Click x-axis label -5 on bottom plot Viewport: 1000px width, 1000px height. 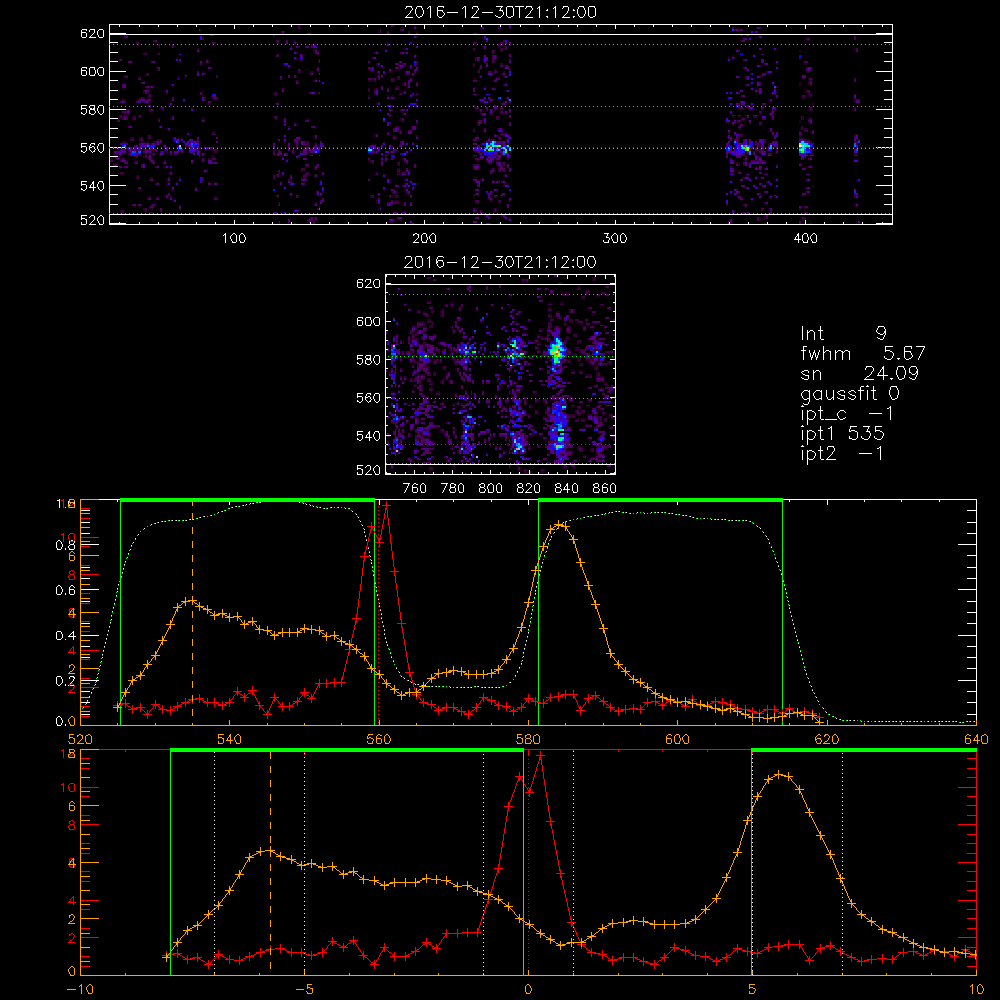click(304, 990)
